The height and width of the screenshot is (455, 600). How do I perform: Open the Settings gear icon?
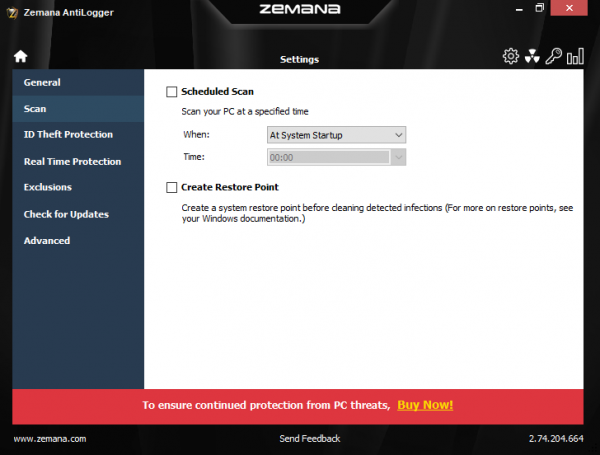coord(510,56)
